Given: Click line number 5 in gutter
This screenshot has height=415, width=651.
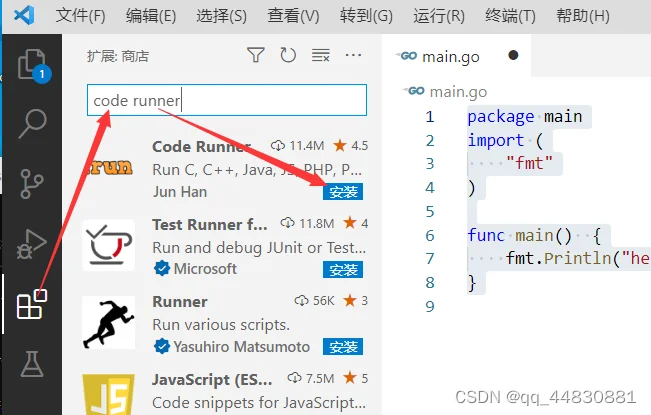Looking at the screenshot, I should [x=430, y=212].
